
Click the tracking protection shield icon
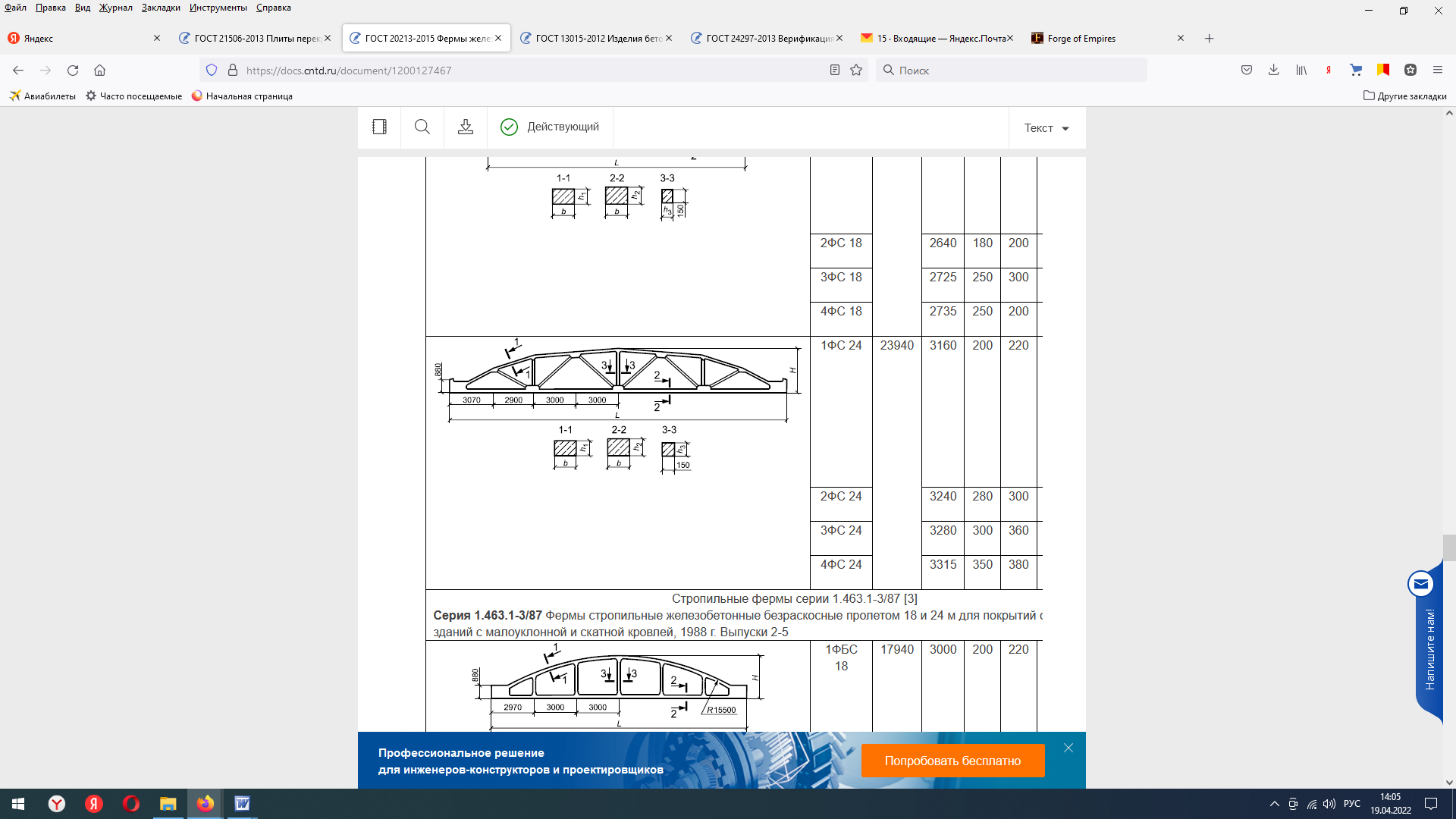pos(212,71)
